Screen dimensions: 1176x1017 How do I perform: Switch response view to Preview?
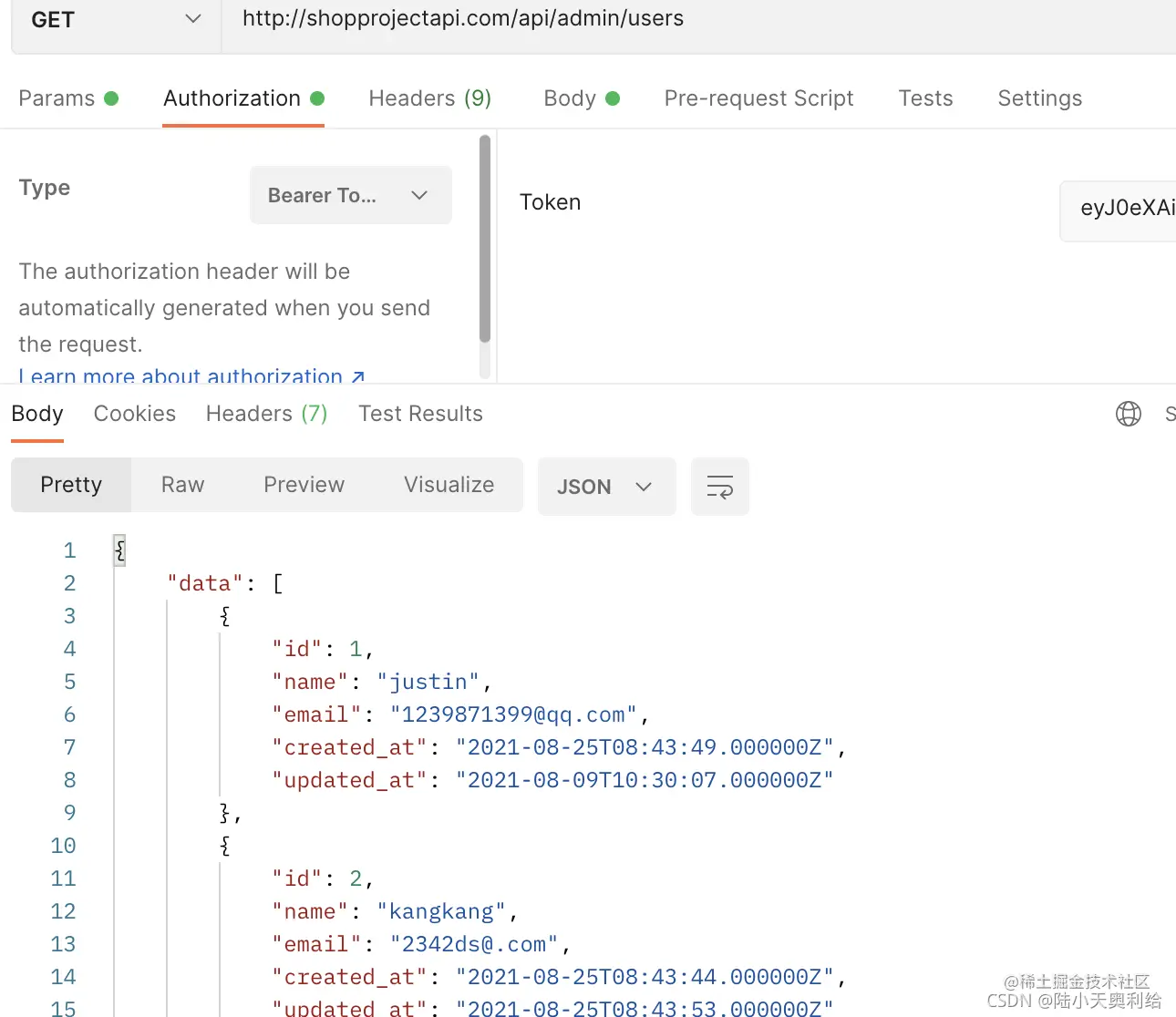[304, 485]
